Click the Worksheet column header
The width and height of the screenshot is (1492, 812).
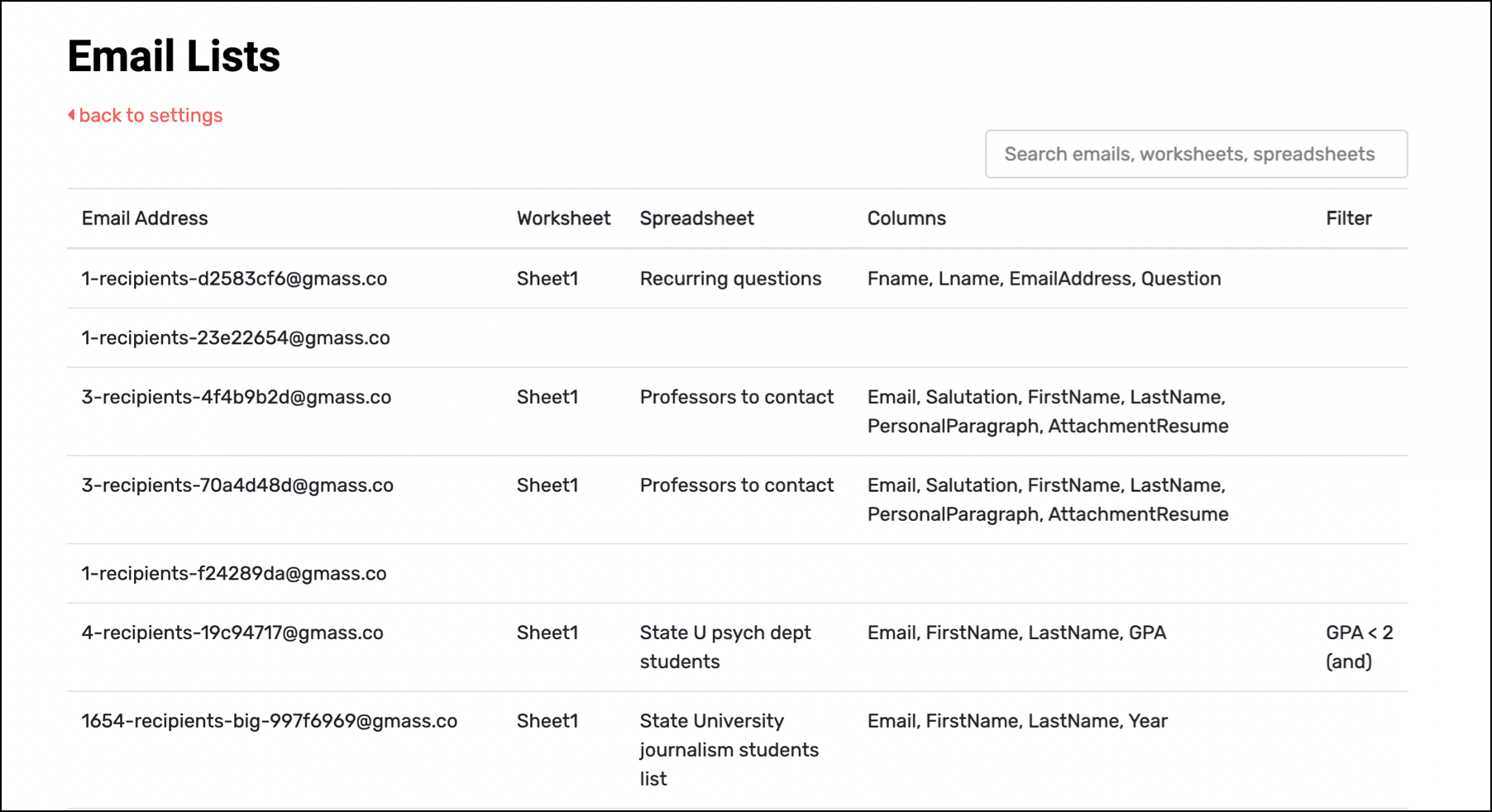pyautogui.click(x=563, y=218)
